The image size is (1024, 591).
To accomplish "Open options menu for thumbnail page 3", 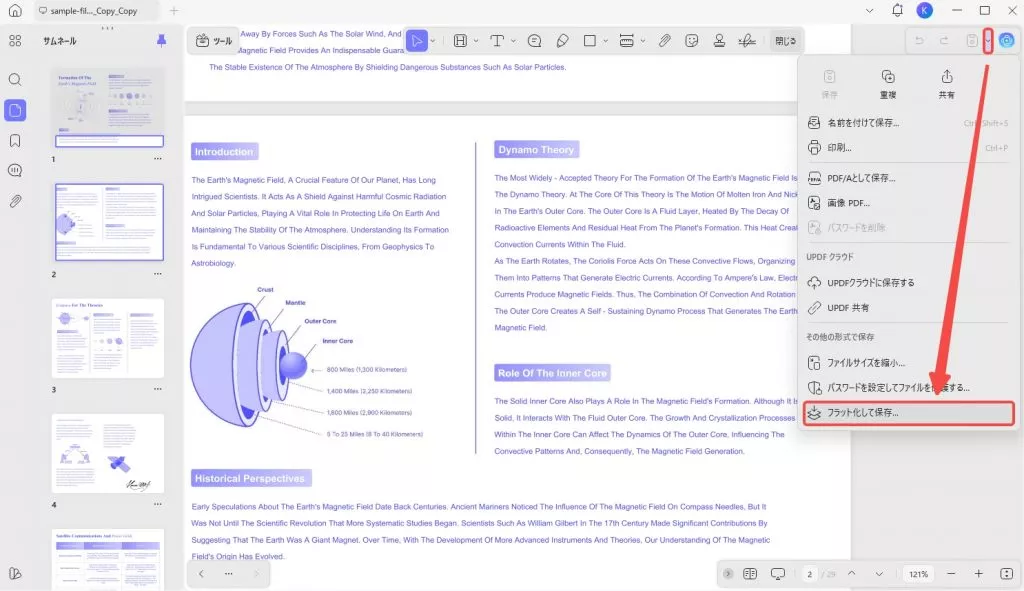I will 157,389.
